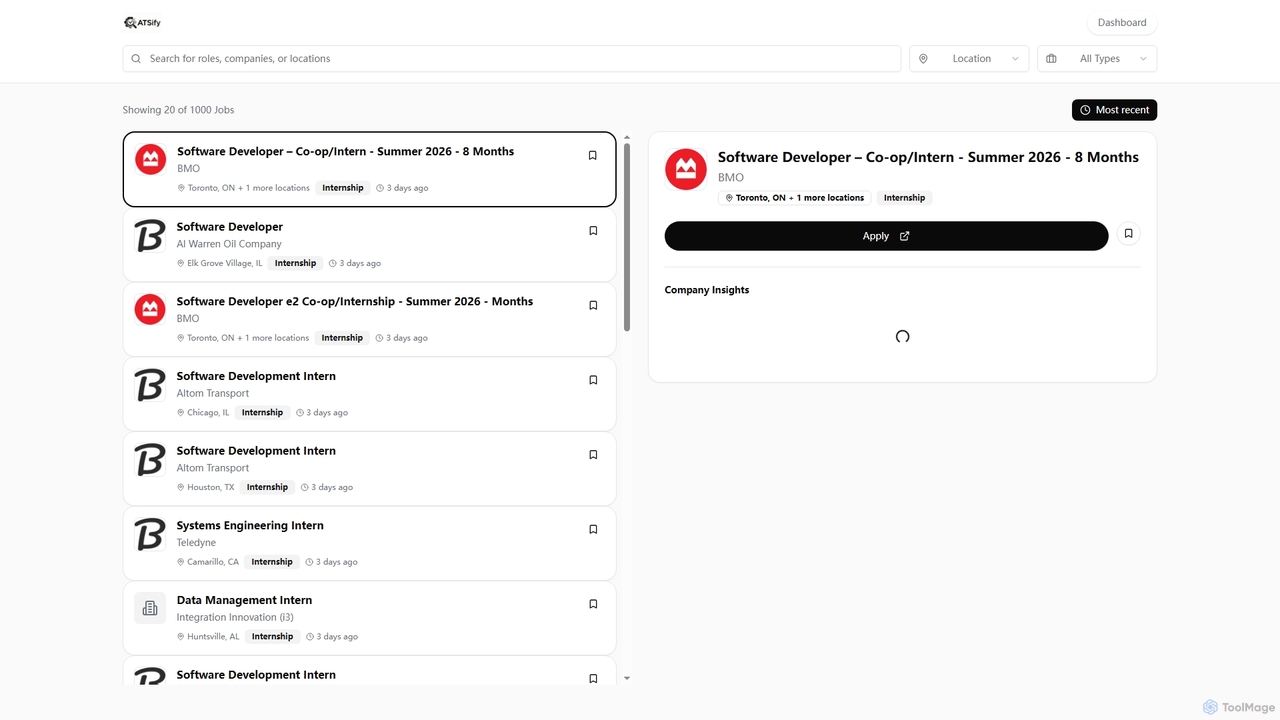Bookmark the Chicago Altom Transport intern job
The width and height of the screenshot is (1280, 720).
[x=593, y=380]
